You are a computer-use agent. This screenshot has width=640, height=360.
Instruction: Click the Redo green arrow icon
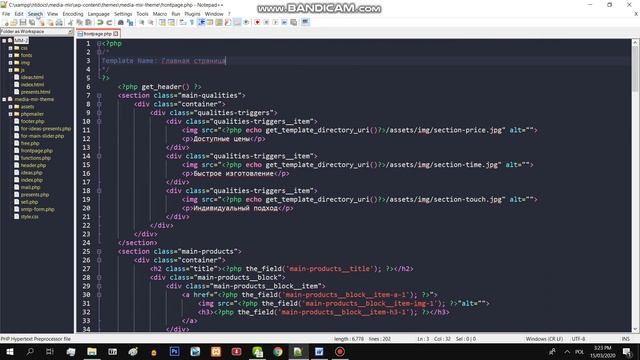109,22
